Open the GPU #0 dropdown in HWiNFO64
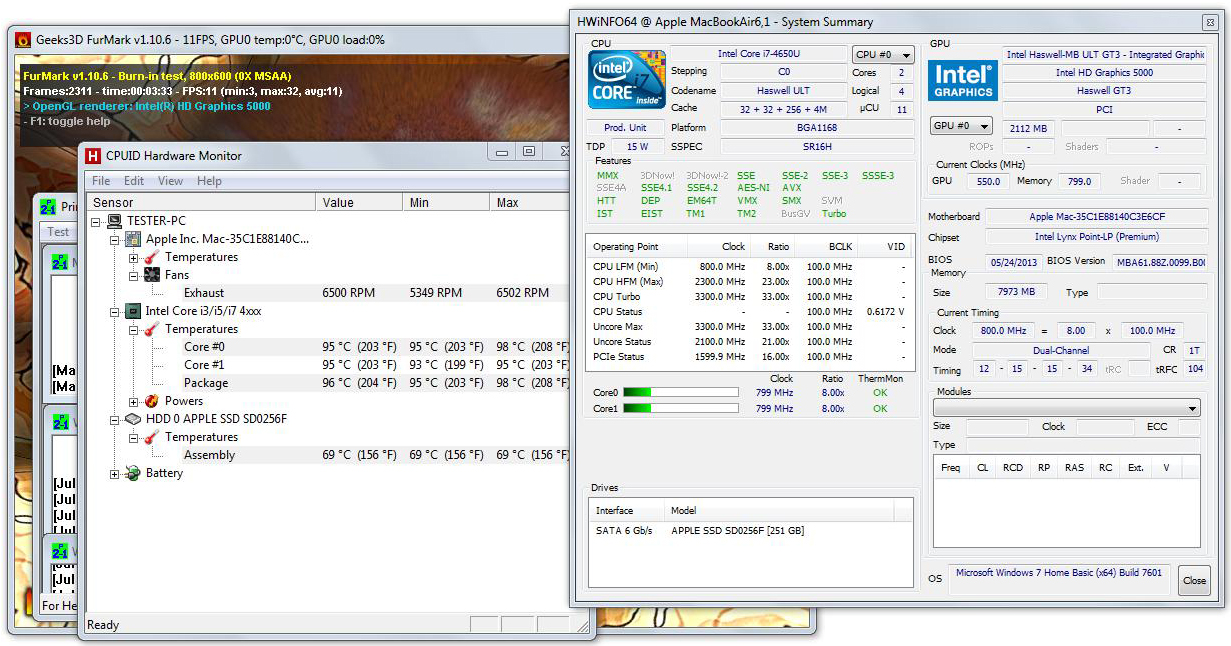Viewport: 1231px width, 646px height. tap(961, 126)
